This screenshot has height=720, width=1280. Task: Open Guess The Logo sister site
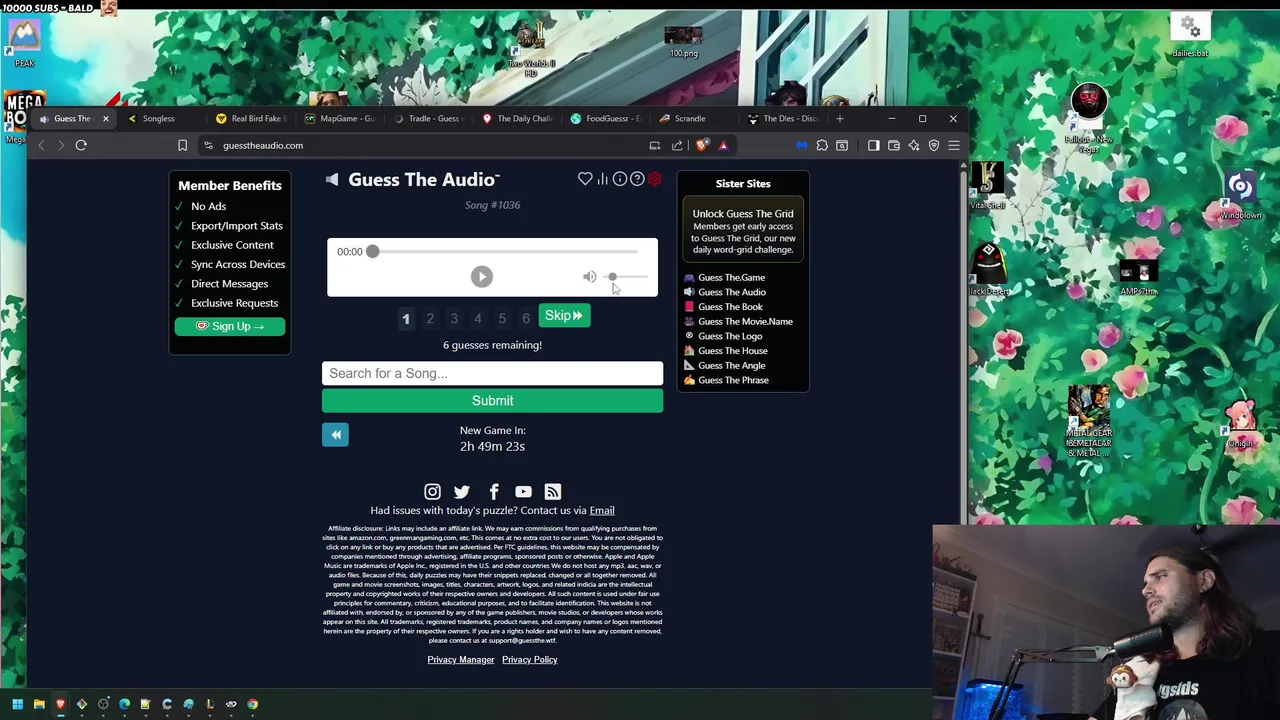729,336
